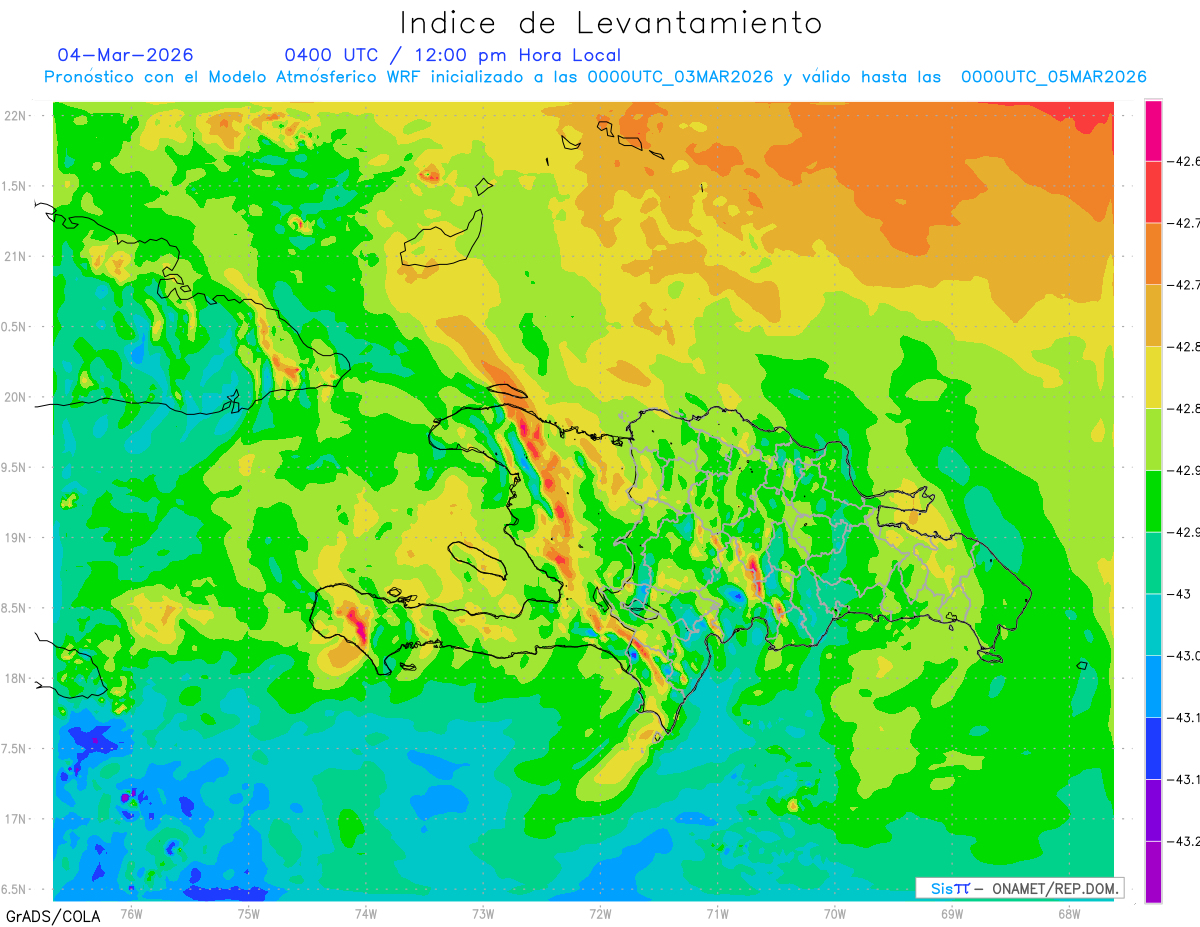Image resolution: width=1200 pixels, height=927 pixels.
Task: Click the "71W" longitude label
Action: (717, 914)
